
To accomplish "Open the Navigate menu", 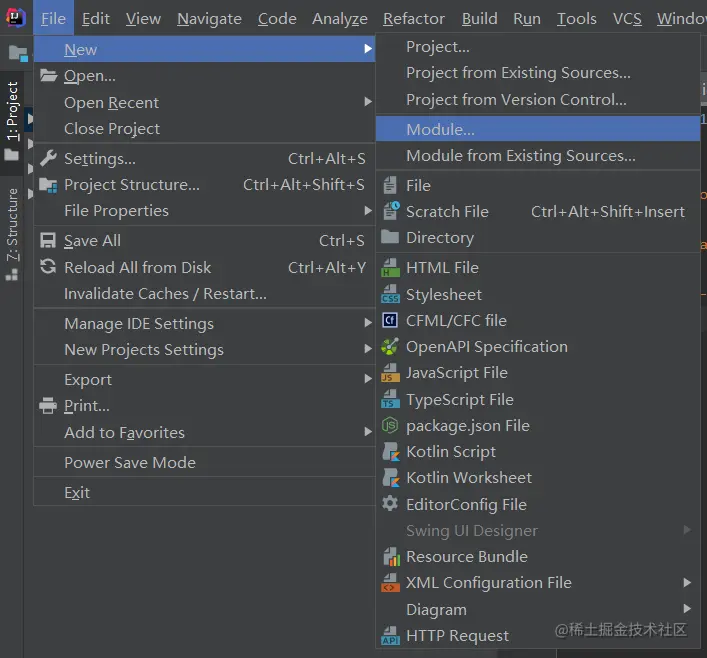I will point(209,18).
